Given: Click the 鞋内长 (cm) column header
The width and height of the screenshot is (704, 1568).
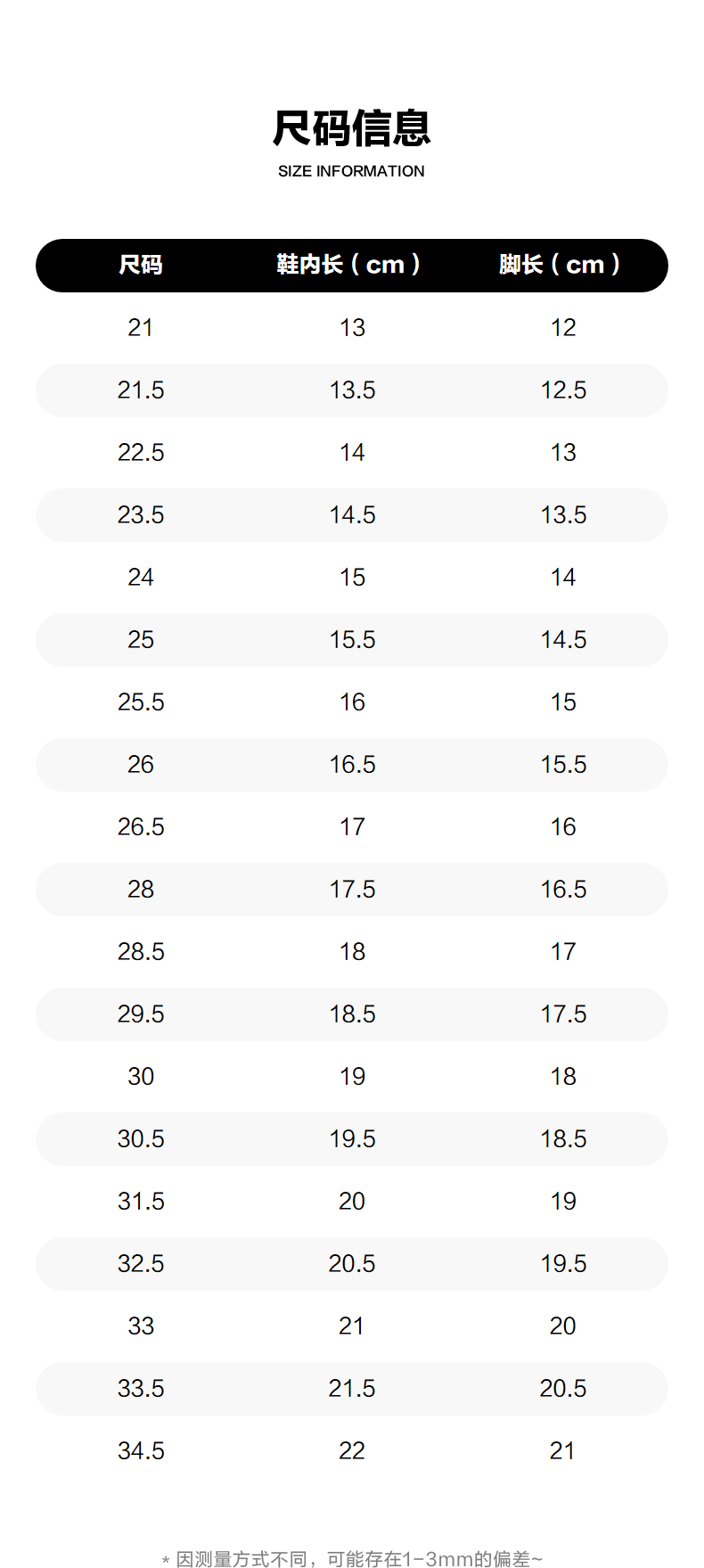Looking at the screenshot, I should [x=348, y=265].
